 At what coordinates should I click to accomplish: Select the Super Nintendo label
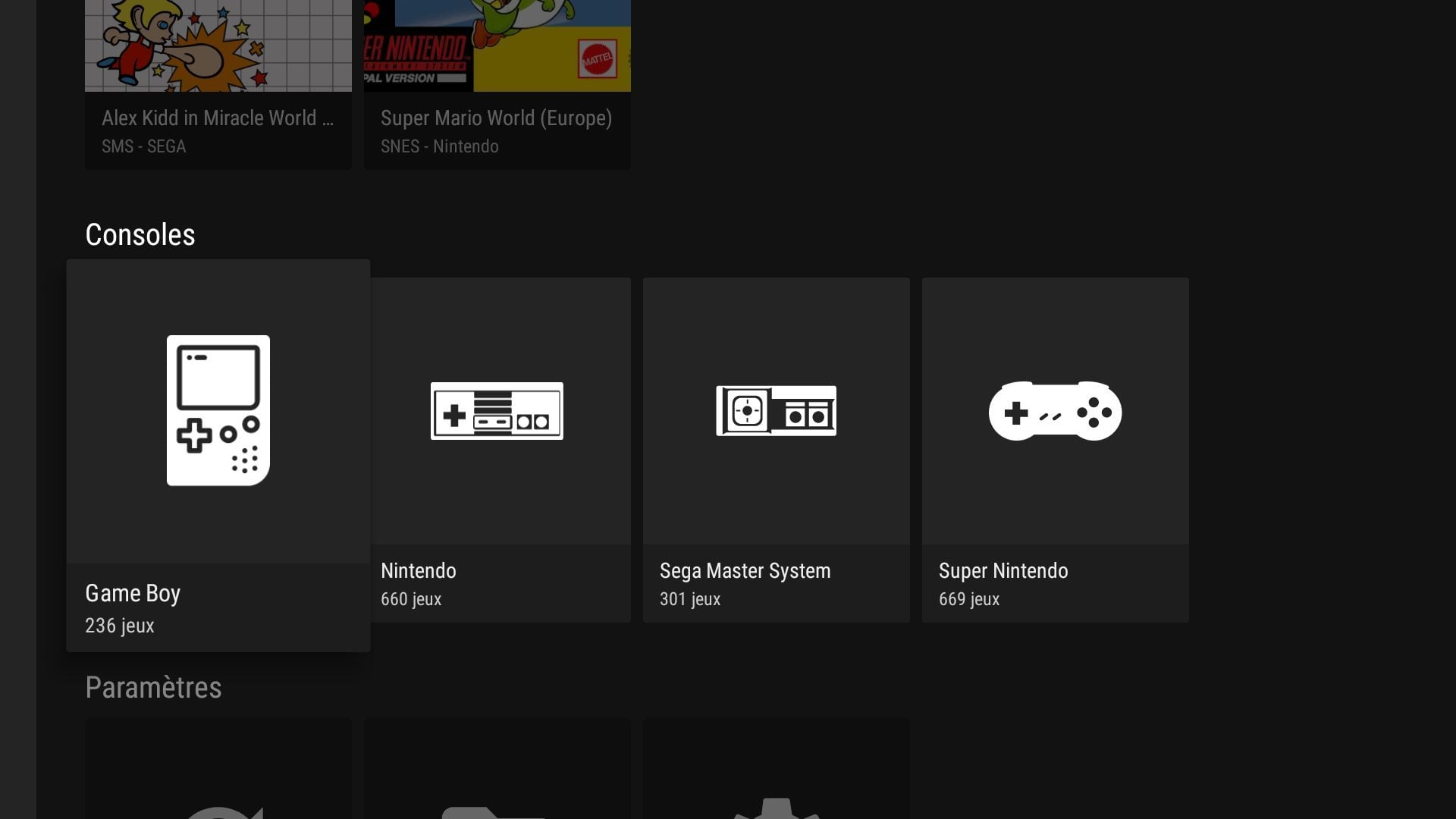tap(1003, 571)
